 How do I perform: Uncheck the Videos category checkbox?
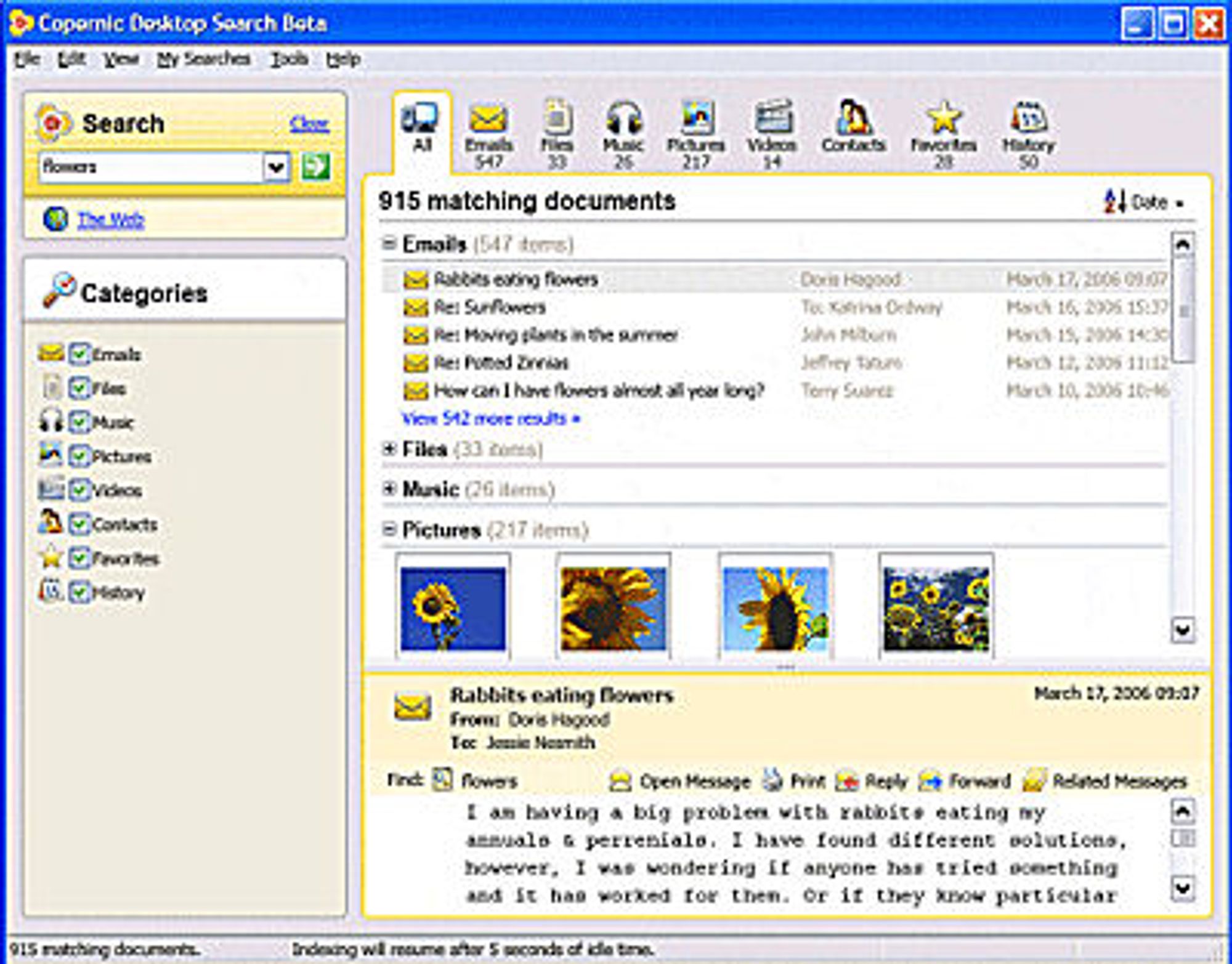(x=79, y=490)
